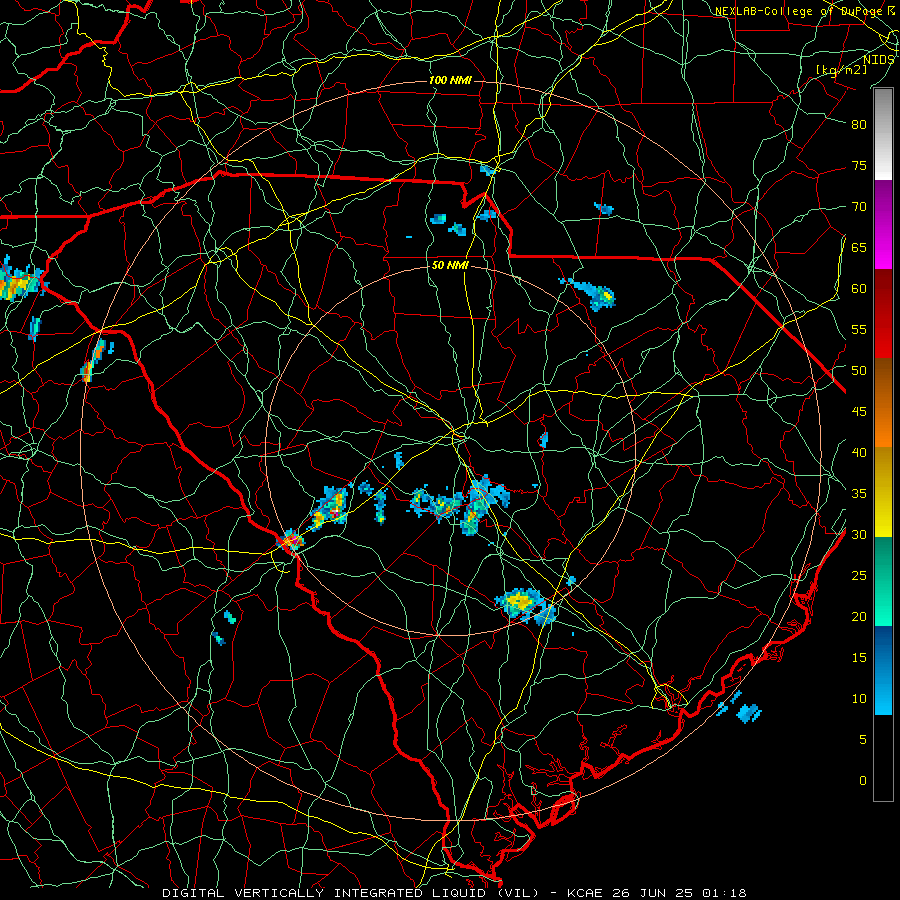Image resolution: width=900 pixels, height=900 pixels.
Task: Click the 25 value on the scale
Action: pyautogui.click(x=859, y=576)
